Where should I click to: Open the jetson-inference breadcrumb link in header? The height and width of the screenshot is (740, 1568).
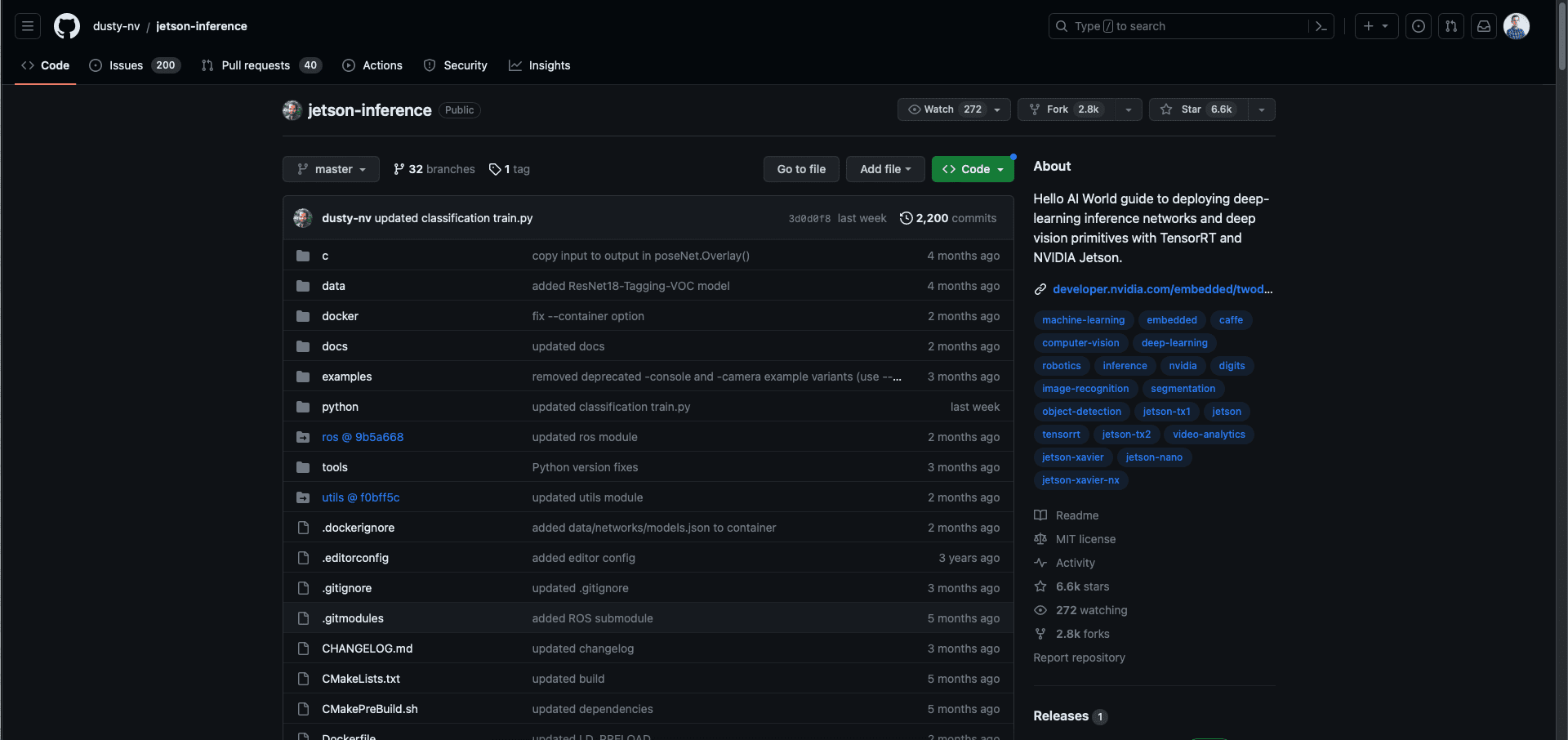pos(202,26)
